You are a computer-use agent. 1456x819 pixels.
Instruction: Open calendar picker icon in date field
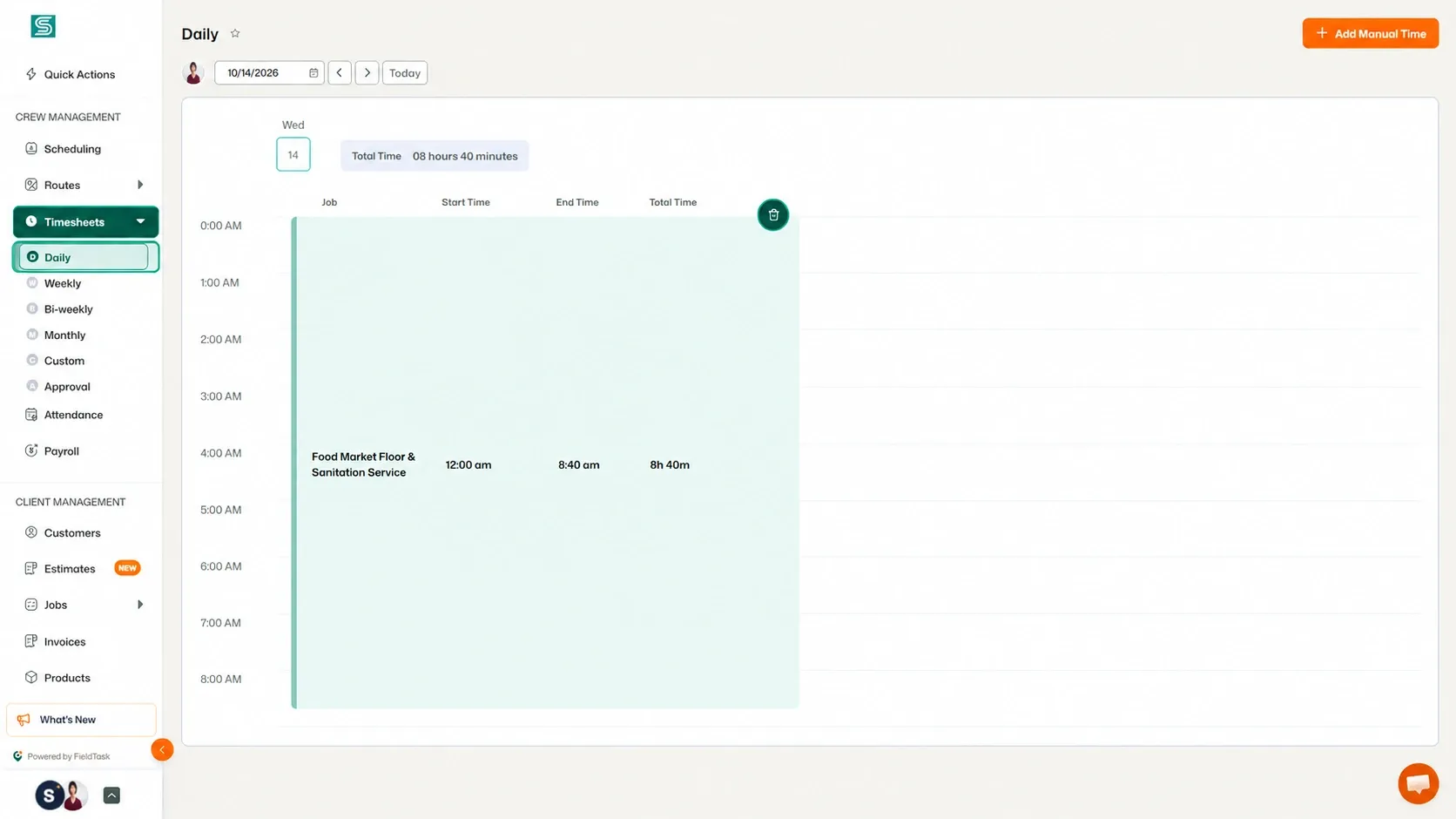tap(313, 73)
